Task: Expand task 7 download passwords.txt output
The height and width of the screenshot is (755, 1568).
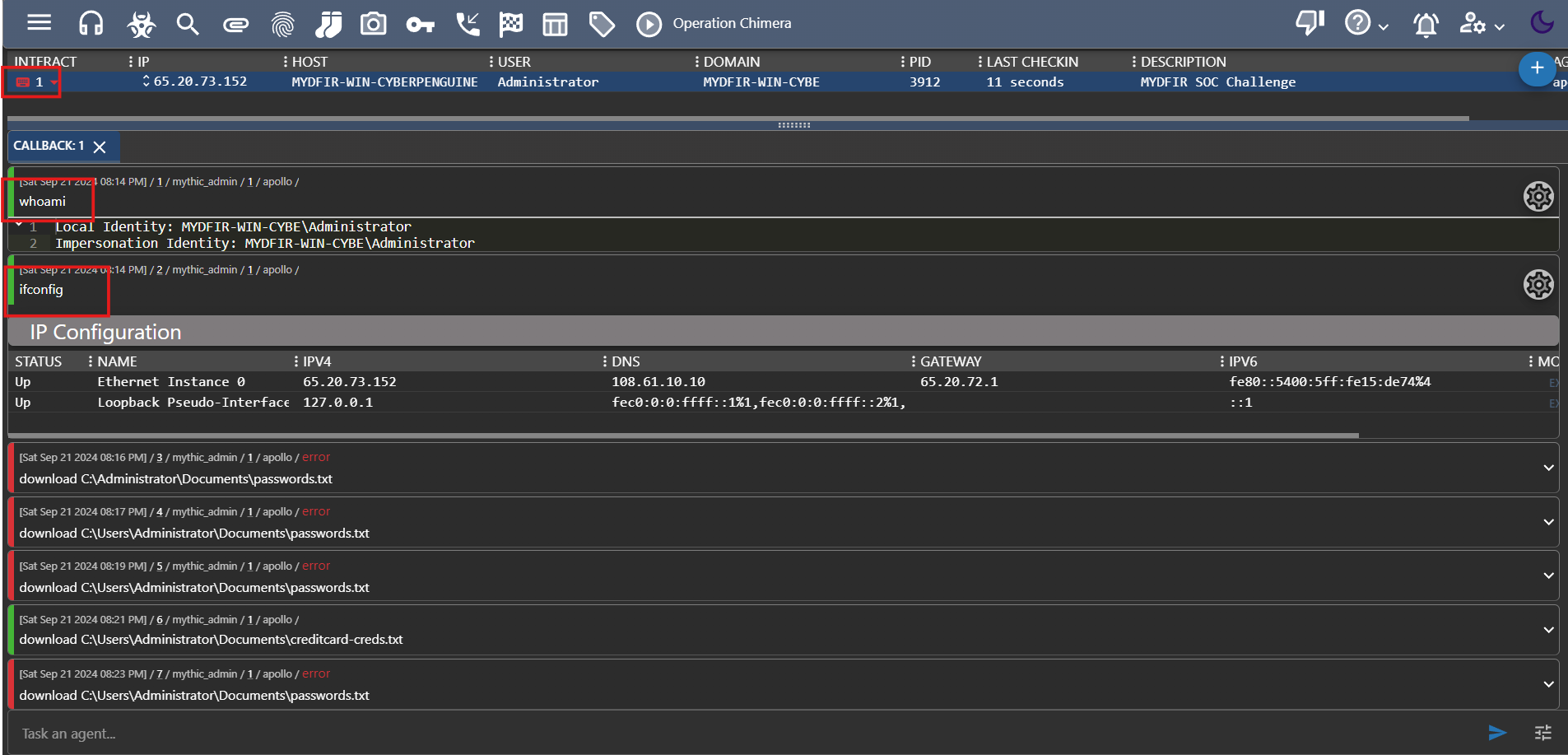Action: pos(1548,684)
